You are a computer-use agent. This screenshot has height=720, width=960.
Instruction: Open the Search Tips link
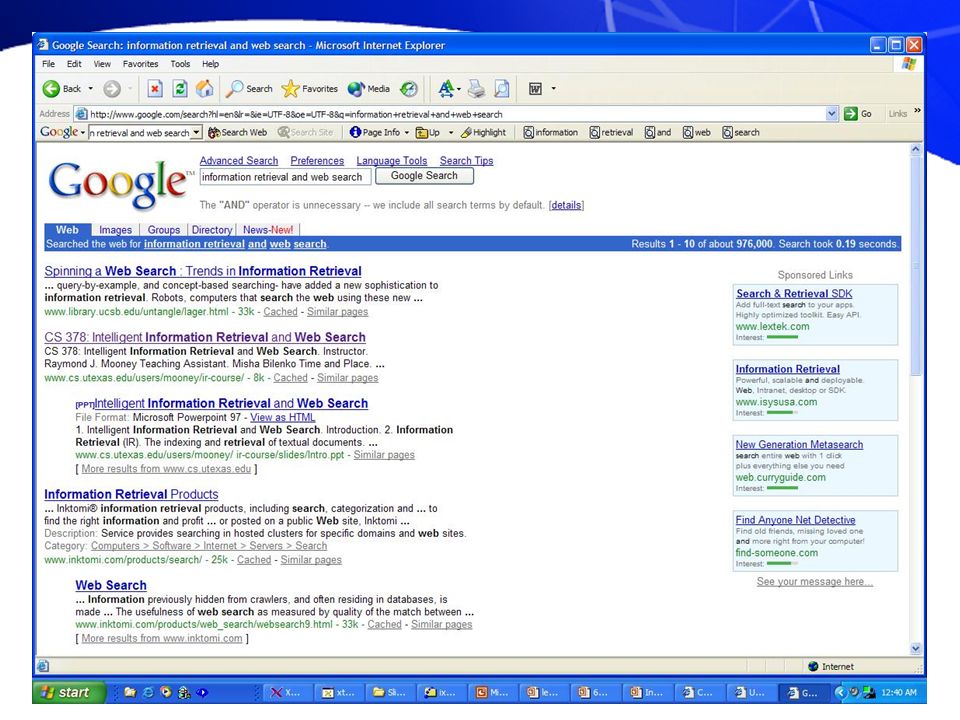pos(467,160)
